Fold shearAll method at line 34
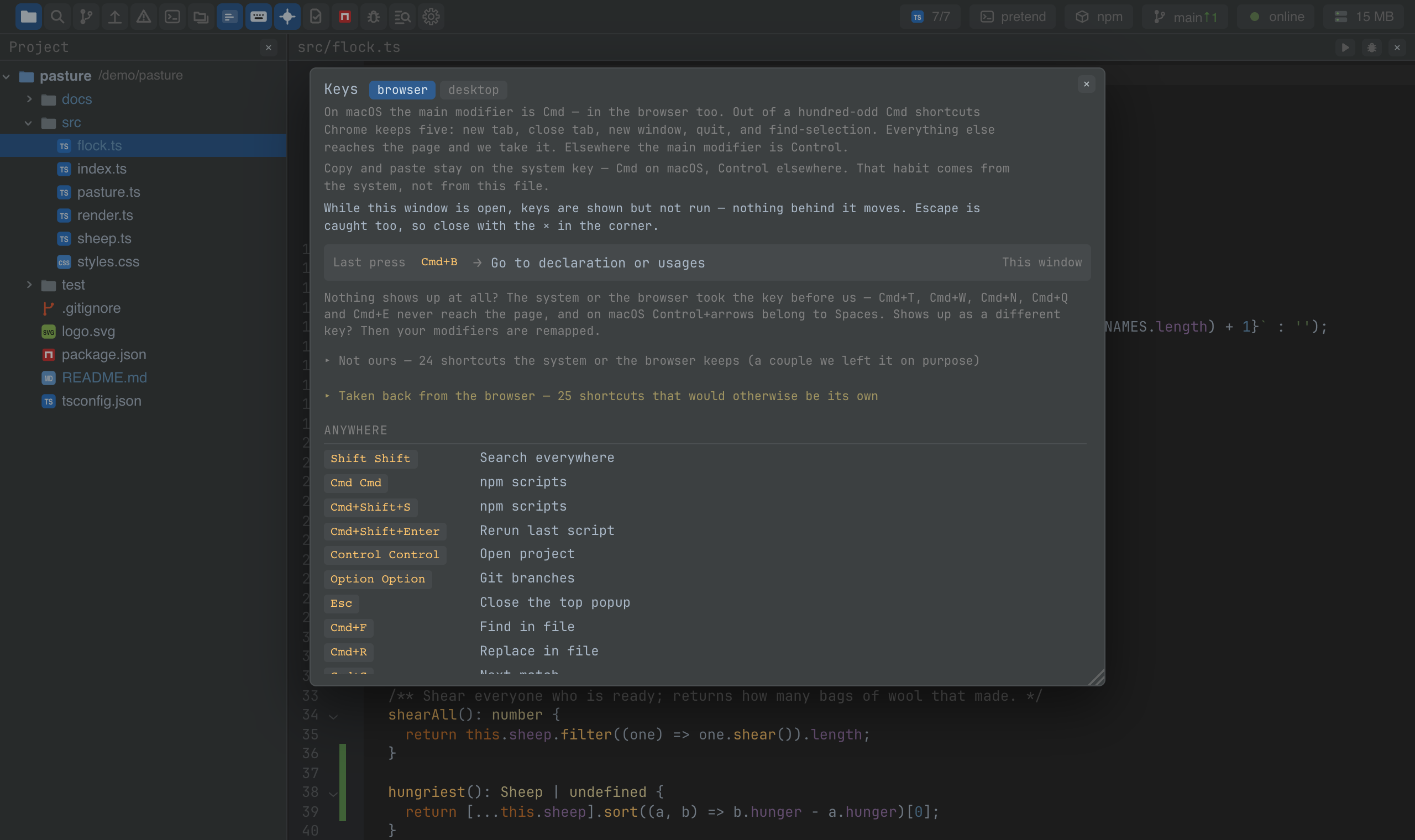 tap(333, 717)
